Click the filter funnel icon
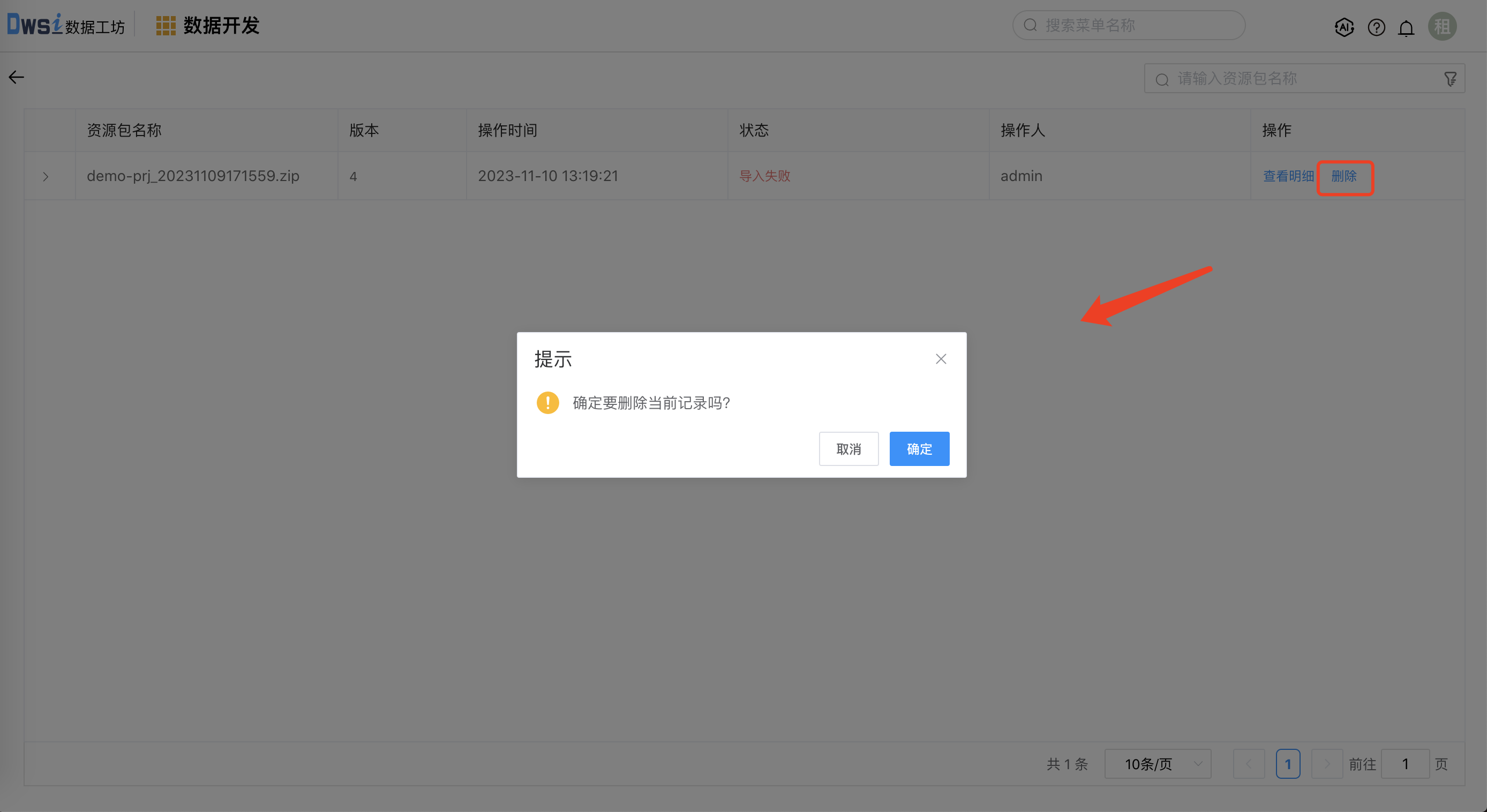Image resolution: width=1487 pixels, height=812 pixels. [1450, 79]
